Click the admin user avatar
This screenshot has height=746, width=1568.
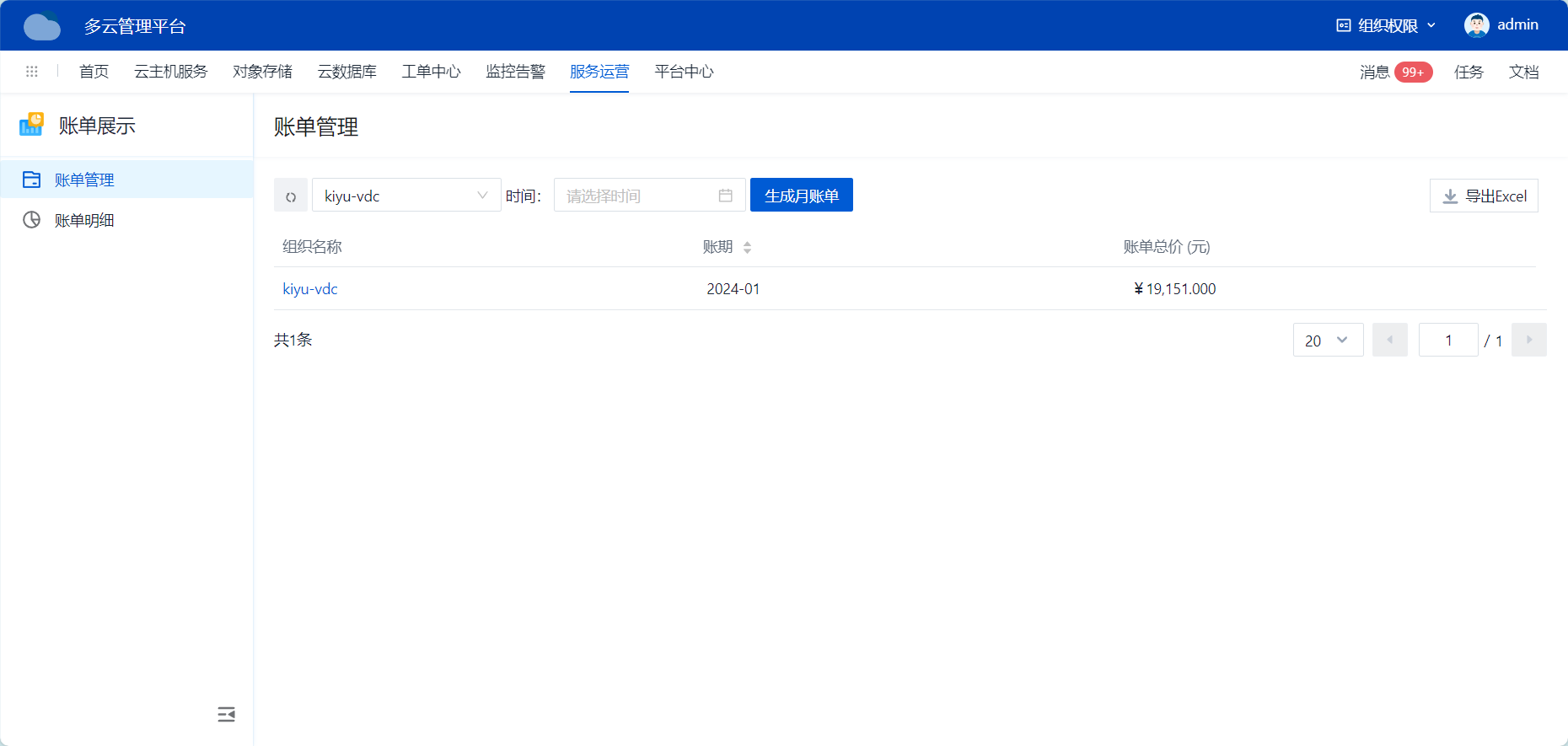(x=1476, y=25)
